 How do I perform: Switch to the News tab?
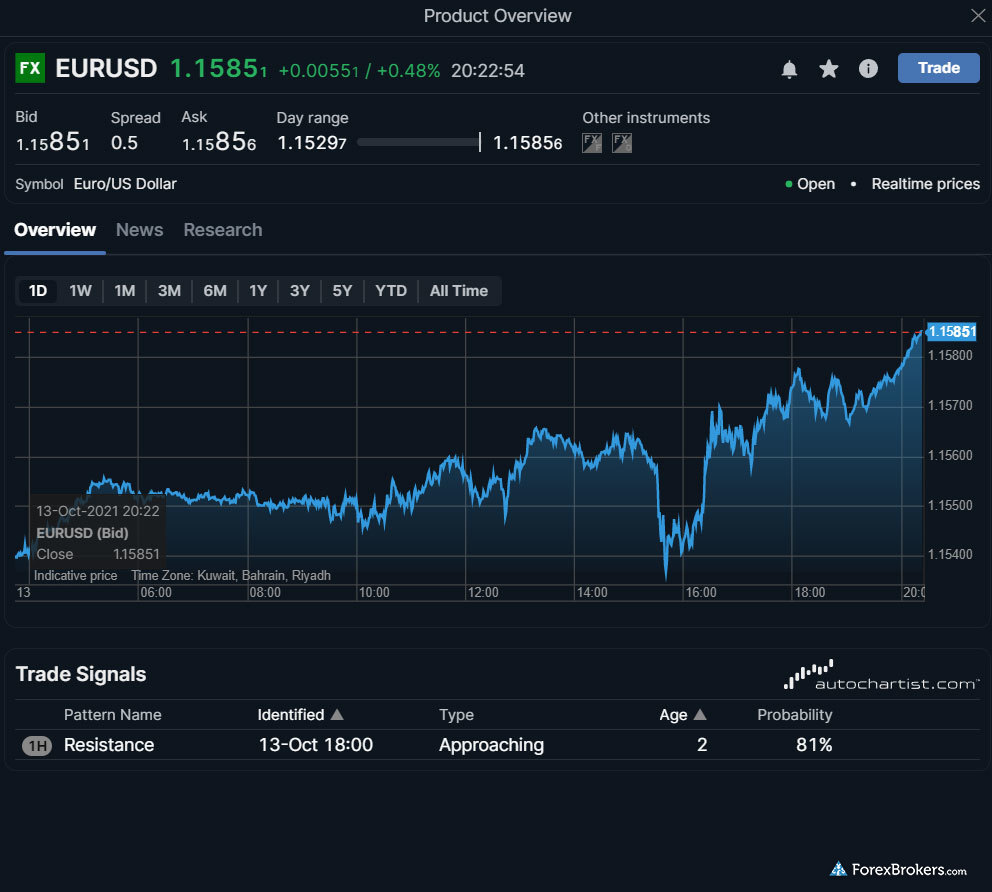(139, 230)
